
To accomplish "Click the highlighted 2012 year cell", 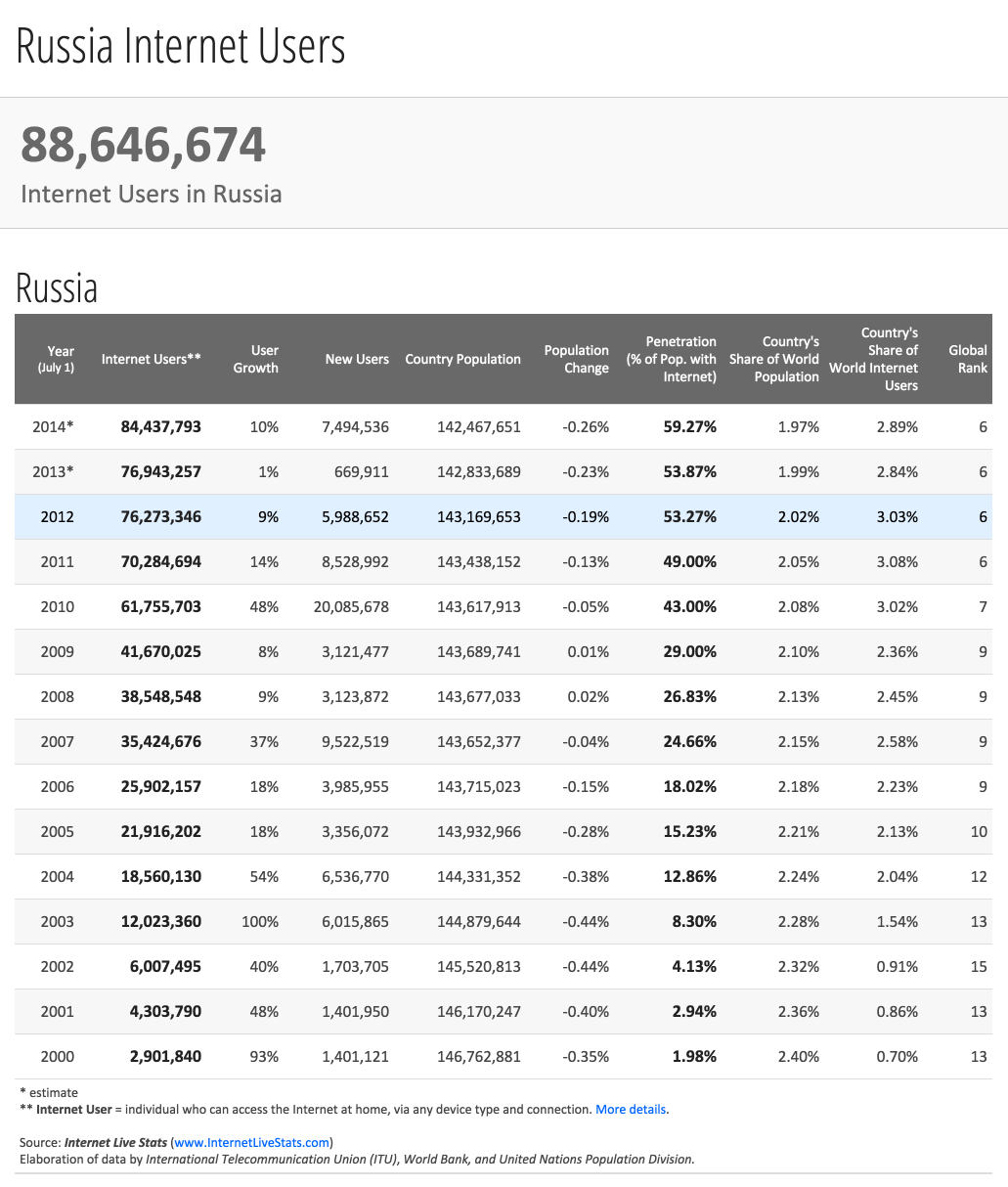I will [x=57, y=516].
